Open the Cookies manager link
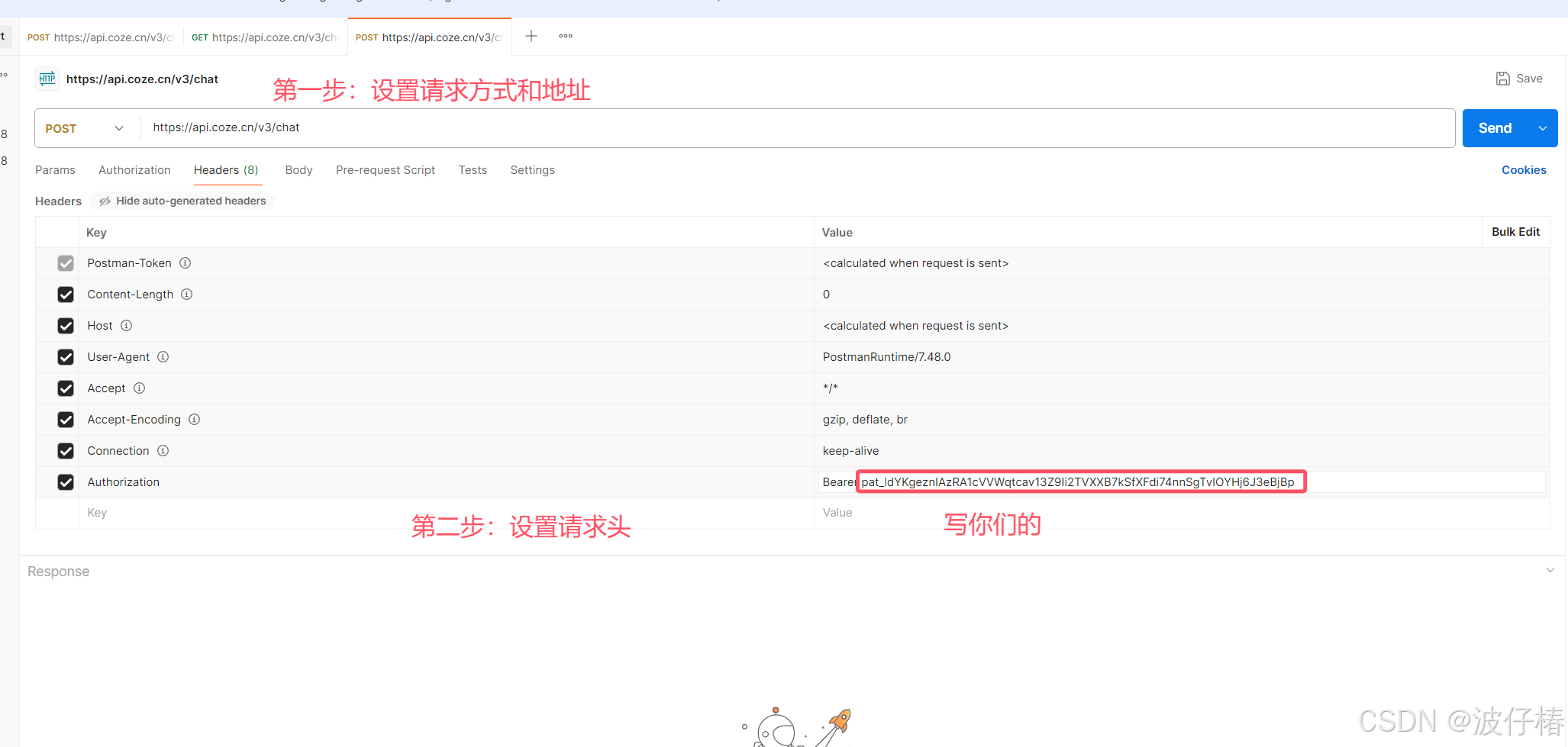The height and width of the screenshot is (747, 1568). 1524,169
